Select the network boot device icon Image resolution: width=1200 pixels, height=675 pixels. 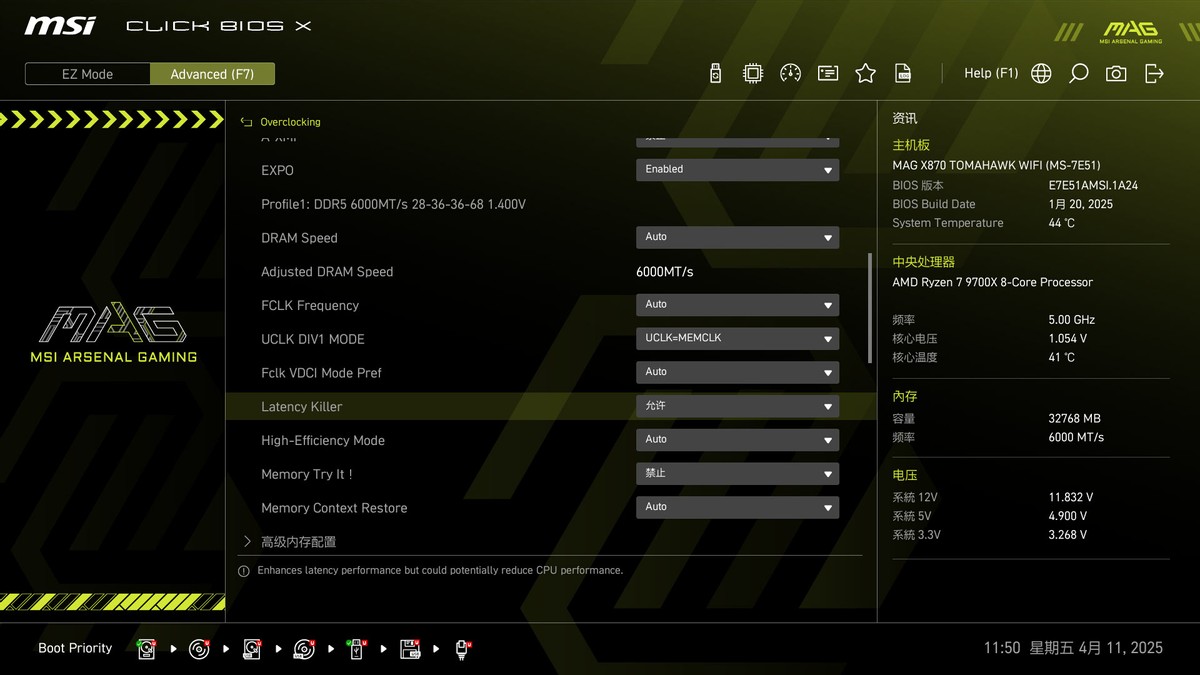(x=462, y=649)
